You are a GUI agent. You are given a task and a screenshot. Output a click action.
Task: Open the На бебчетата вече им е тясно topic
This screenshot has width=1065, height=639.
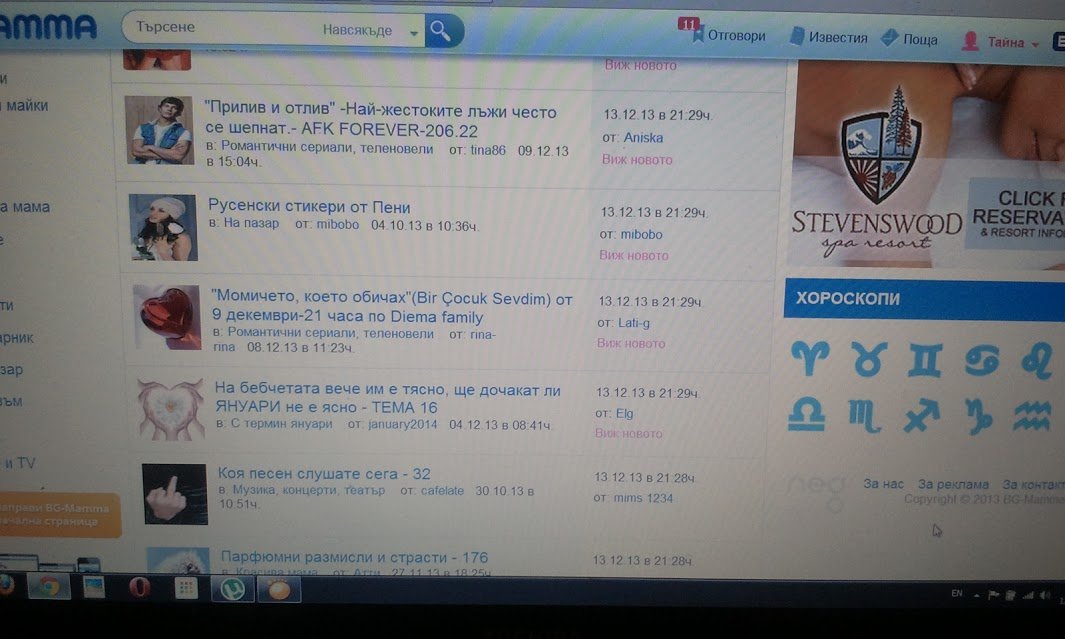pos(388,398)
